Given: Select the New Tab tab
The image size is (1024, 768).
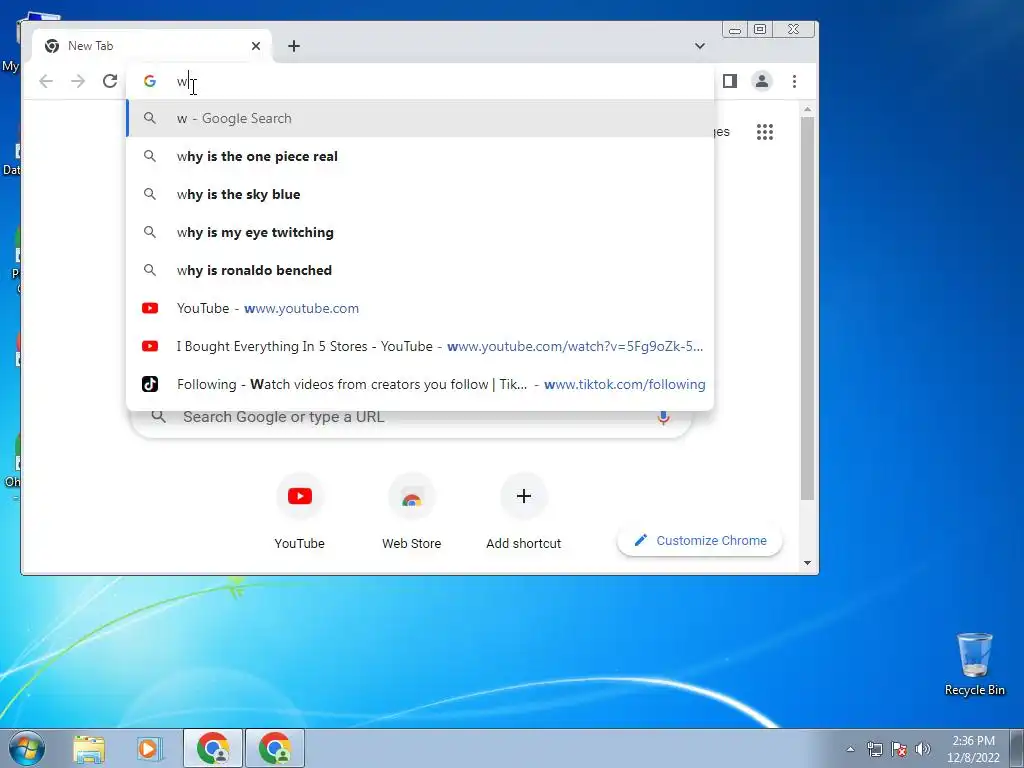Looking at the screenshot, I should click(152, 46).
